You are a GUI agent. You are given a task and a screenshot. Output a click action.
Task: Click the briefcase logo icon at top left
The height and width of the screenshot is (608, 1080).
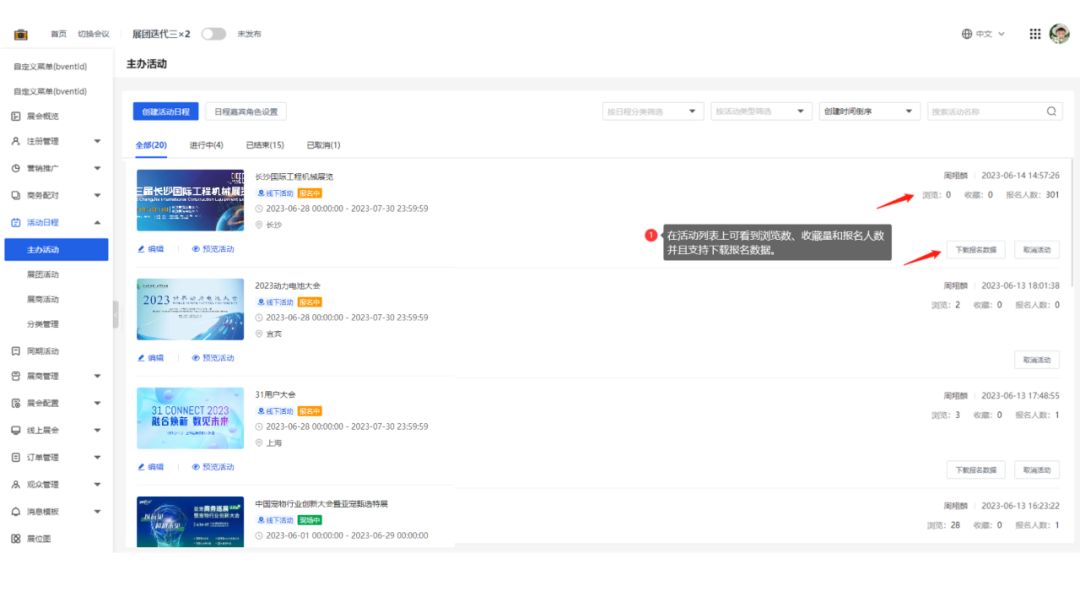[x=20, y=34]
